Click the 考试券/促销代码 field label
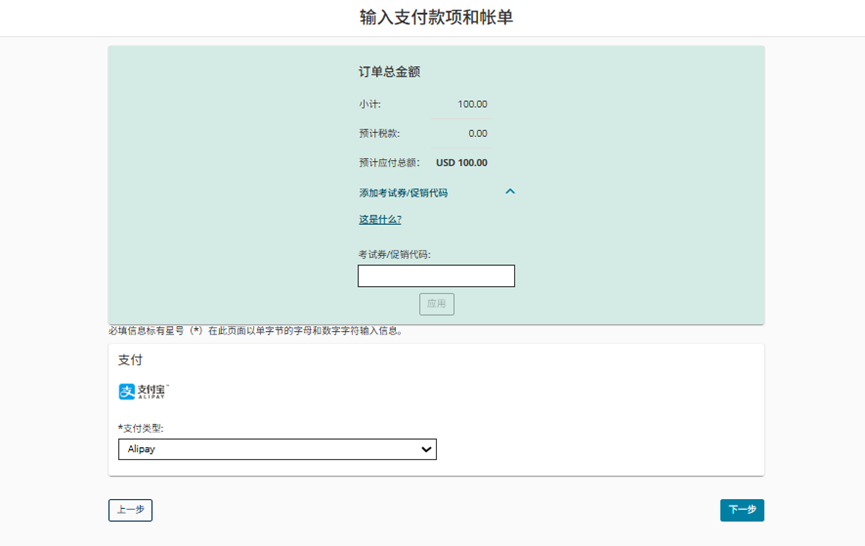This screenshot has height=546, width=865. tap(394, 255)
